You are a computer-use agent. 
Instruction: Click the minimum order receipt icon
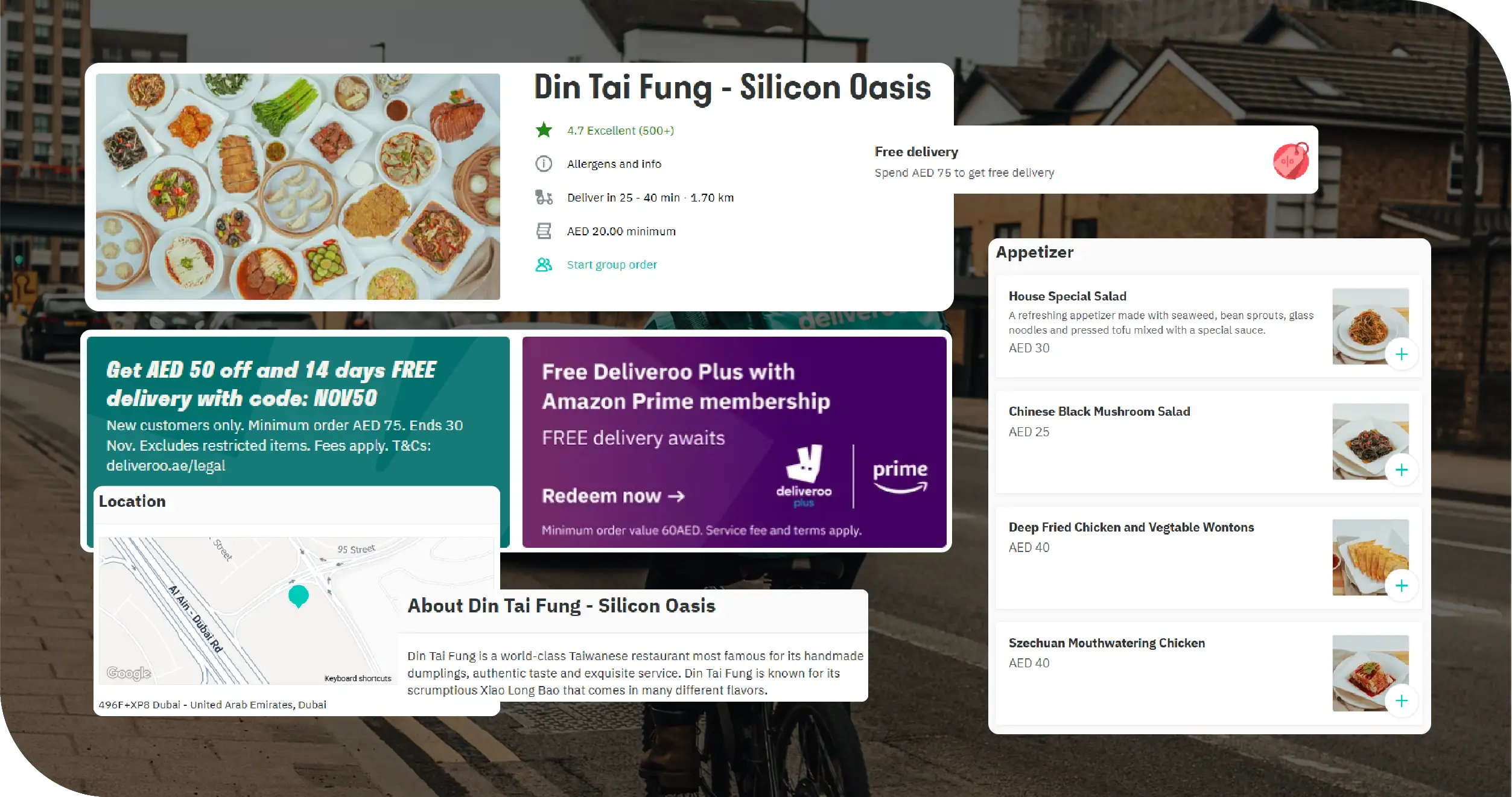(543, 230)
